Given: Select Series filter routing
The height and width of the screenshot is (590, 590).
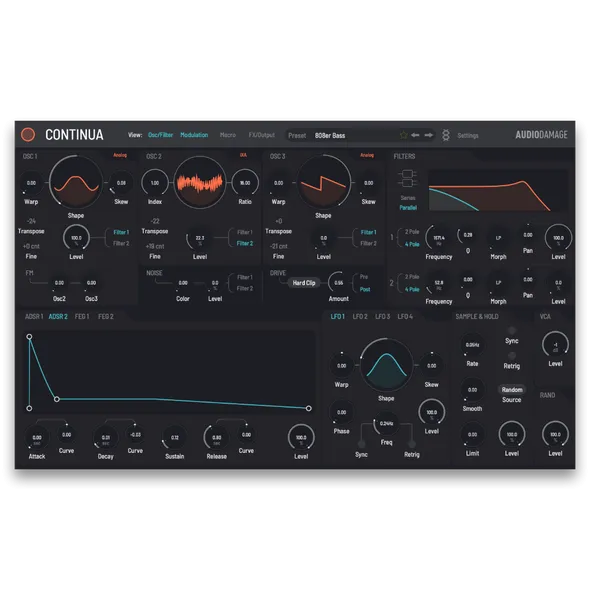Looking at the screenshot, I should (408, 198).
